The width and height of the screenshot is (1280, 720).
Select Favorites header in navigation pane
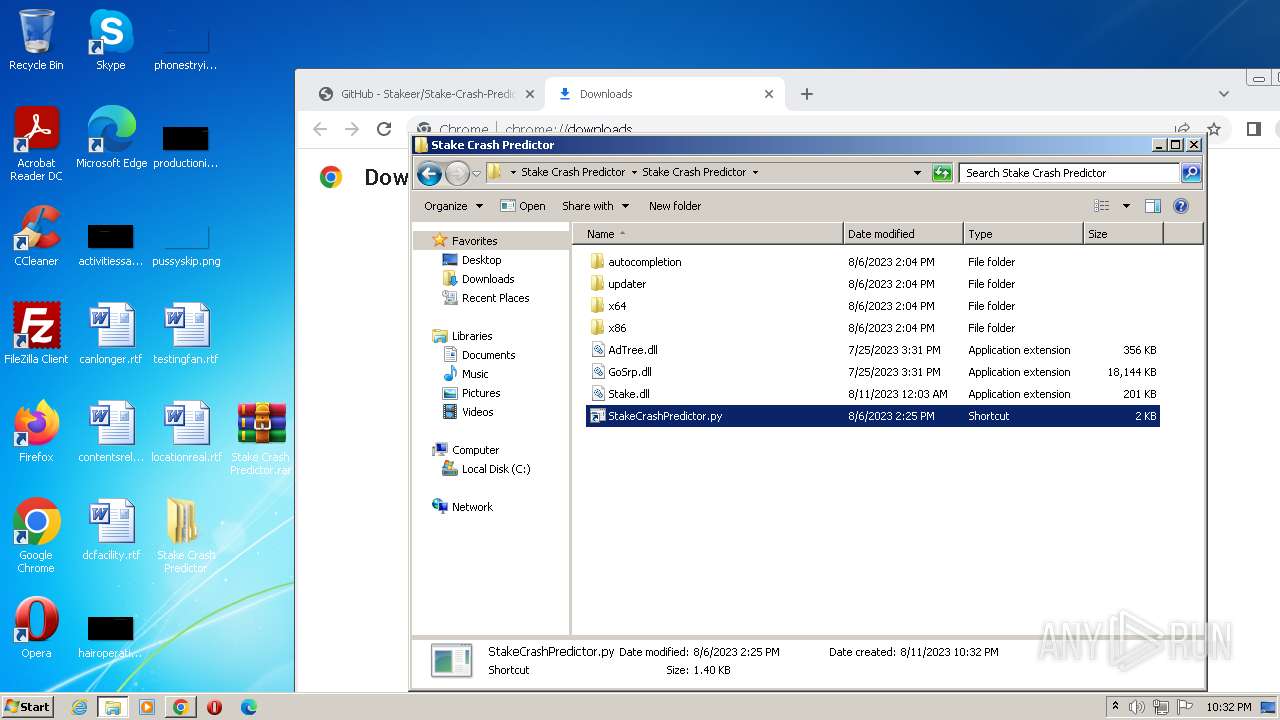(x=474, y=241)
